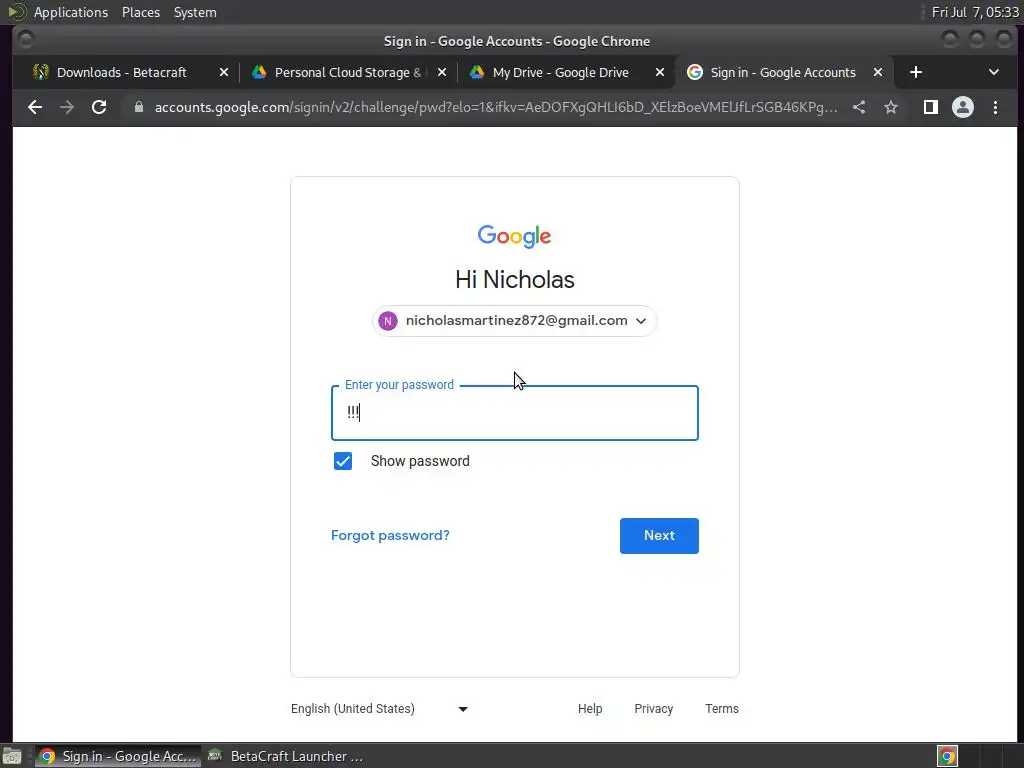Uncheck the Show password checkbox
This screenshot has height=768, width=1024.
(343, 461)
